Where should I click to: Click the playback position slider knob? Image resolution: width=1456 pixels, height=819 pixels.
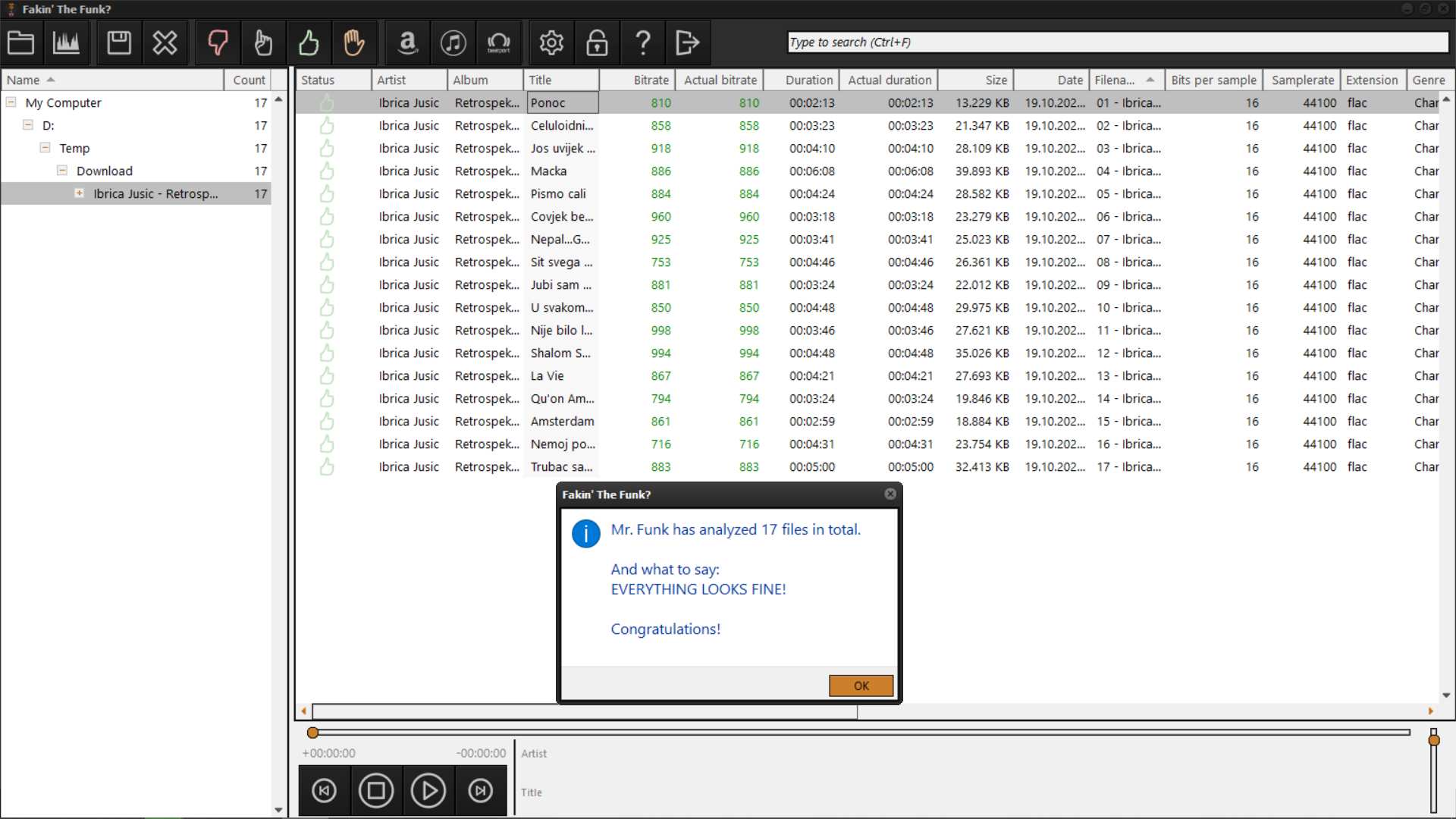point(312,733)
